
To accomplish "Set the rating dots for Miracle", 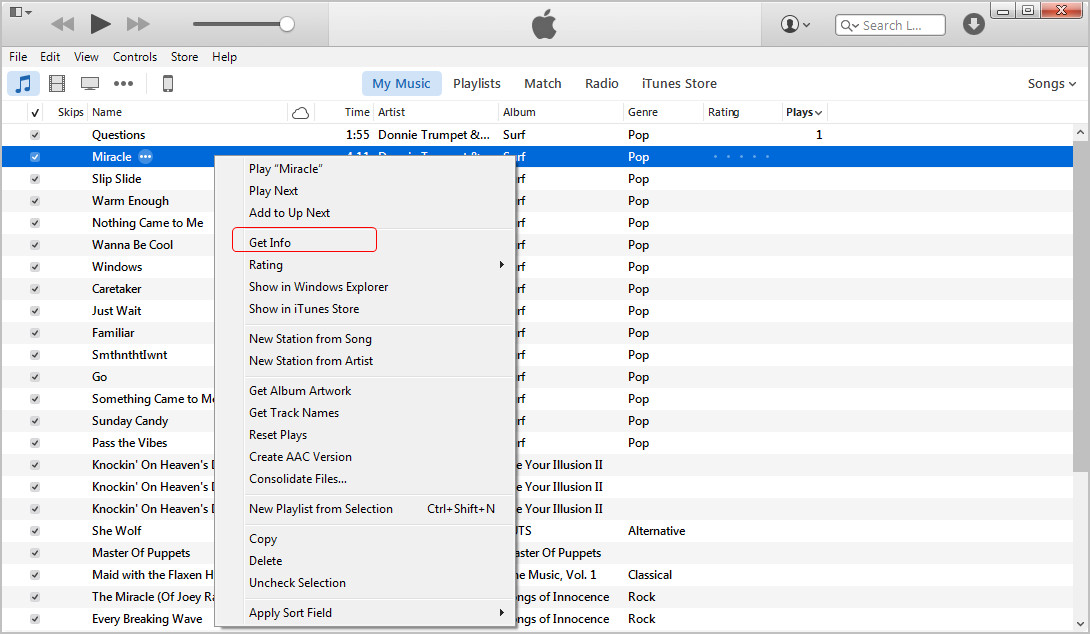I will coord(741,156).
